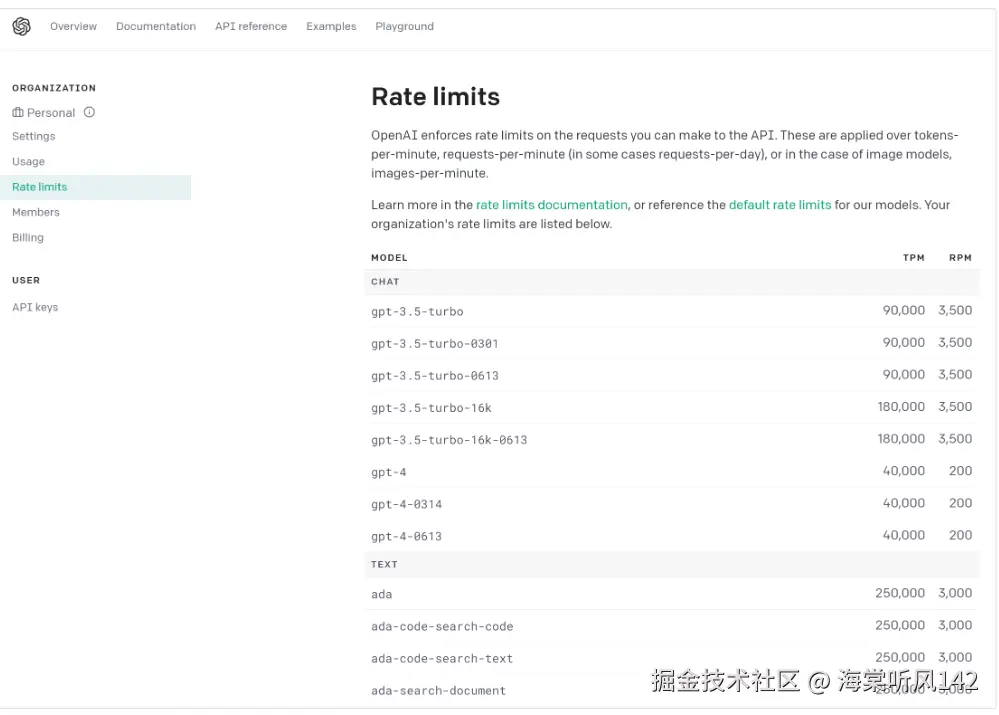Screen dimensions: 999x715
Task: Click the OpenAI logo icon
Action: [21, 26]
